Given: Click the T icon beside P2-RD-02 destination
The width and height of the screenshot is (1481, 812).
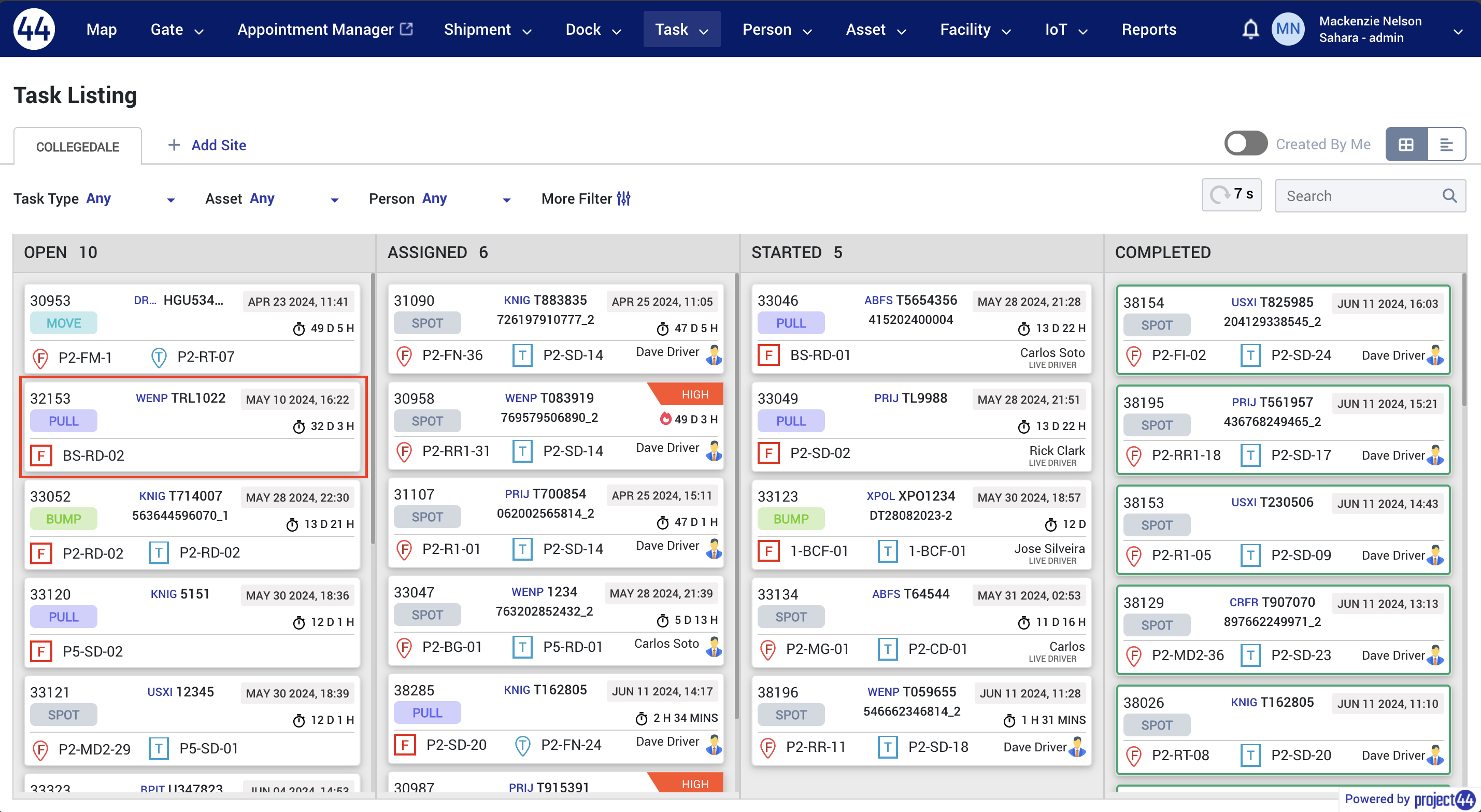Looking at the screenshot, I should pyautogui.click(x=159, y=553).
